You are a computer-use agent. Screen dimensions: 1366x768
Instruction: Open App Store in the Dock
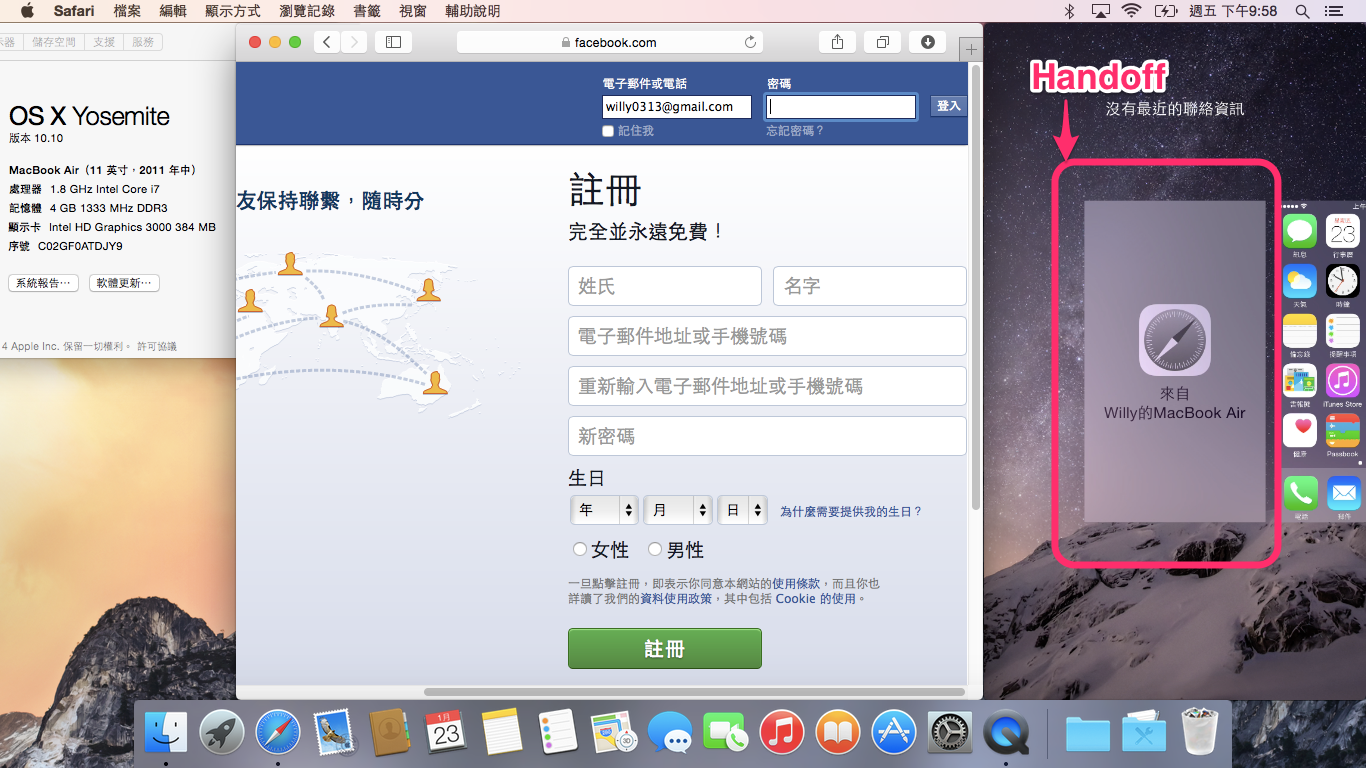(894, 732)
